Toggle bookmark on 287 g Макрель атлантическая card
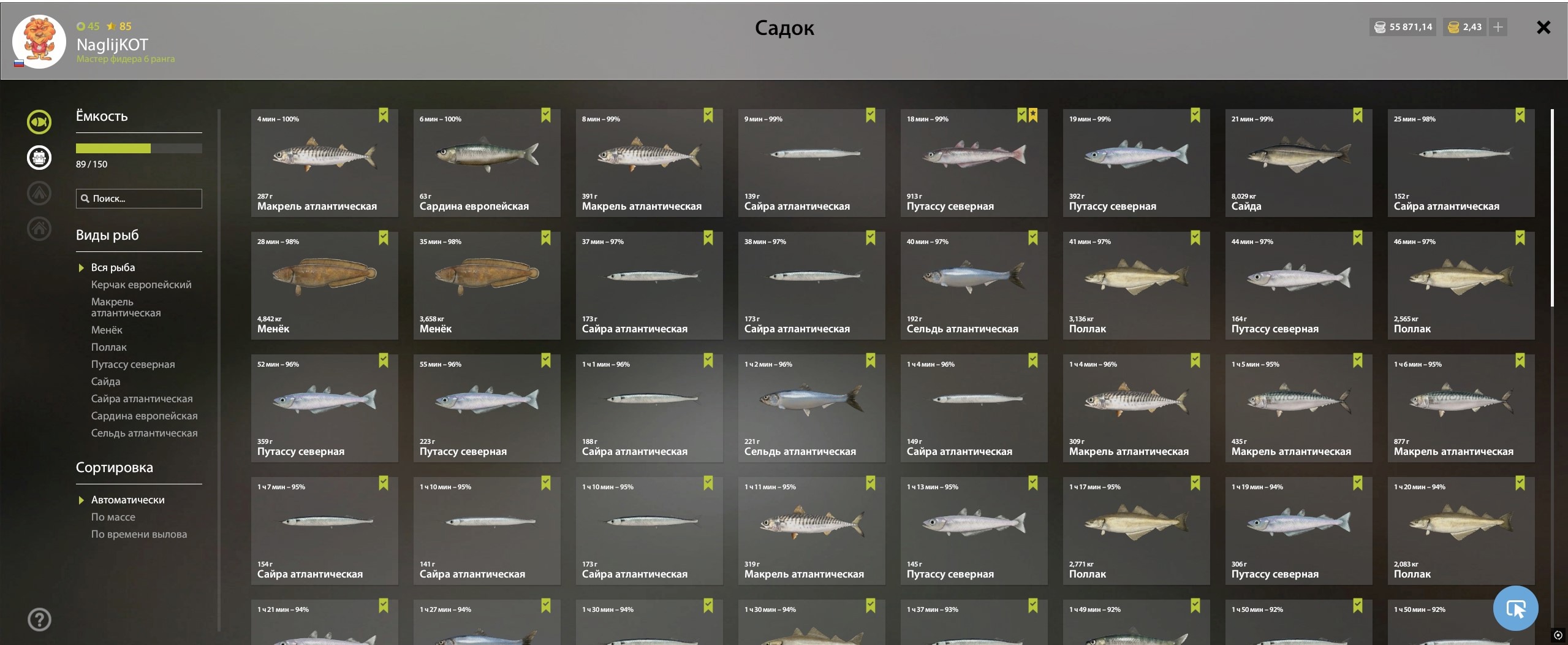 pos(384,115)
